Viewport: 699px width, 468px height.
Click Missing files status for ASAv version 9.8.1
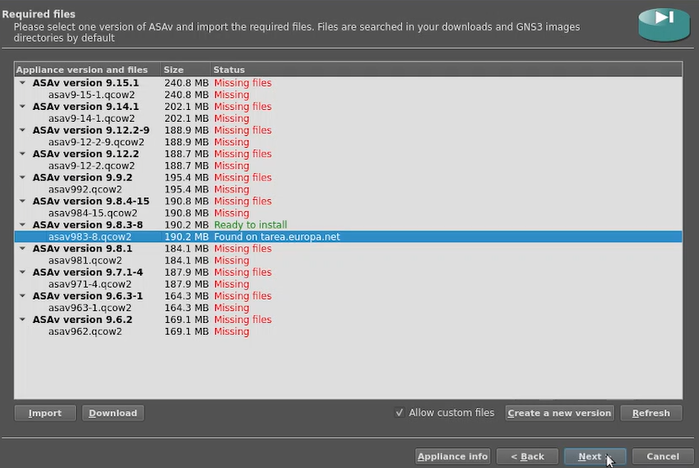click(x=243, y=248)
